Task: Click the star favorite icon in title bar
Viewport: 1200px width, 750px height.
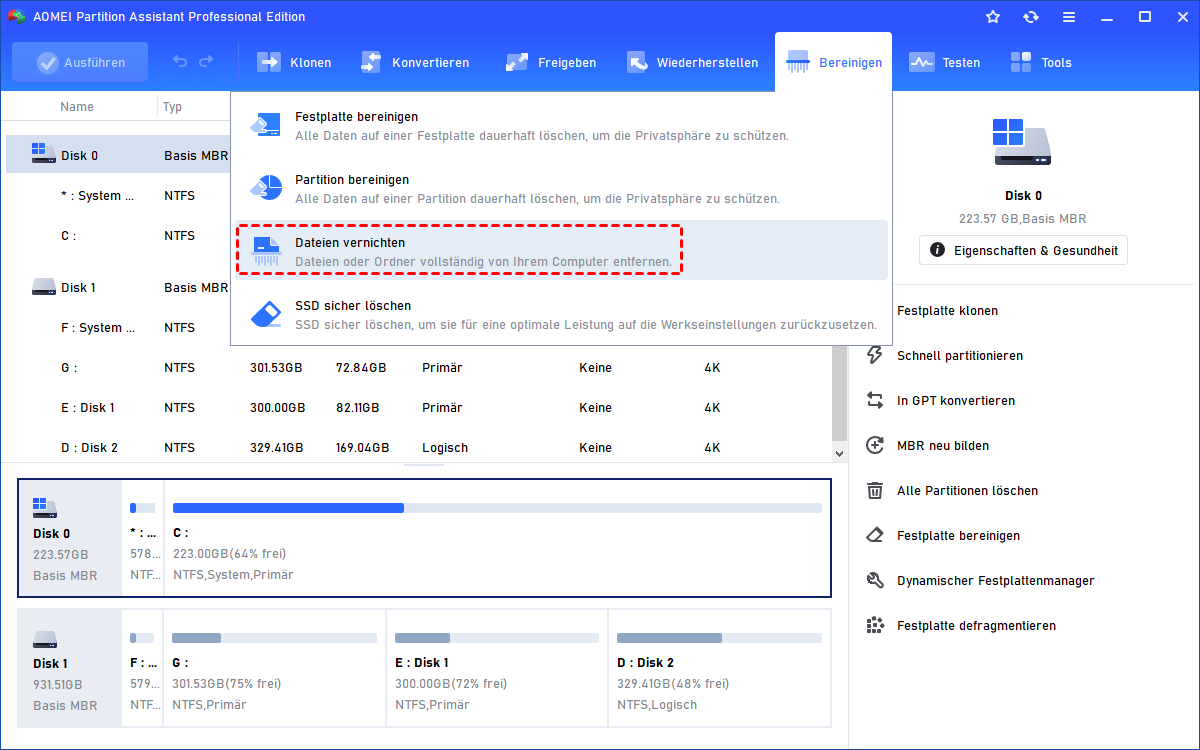Action: (x=993, y=17)
